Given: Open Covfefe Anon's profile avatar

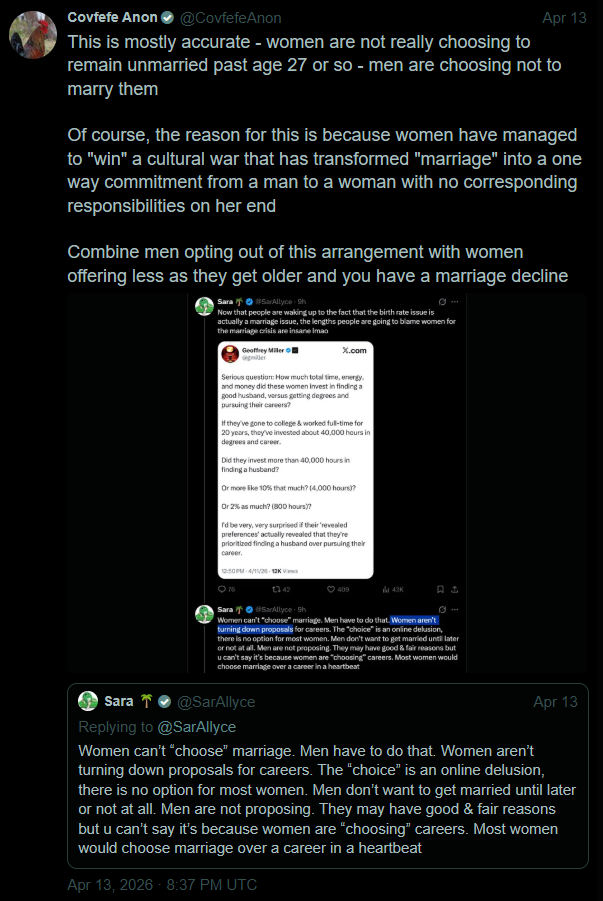Looking at the screenshot, I should (x=32, y=34).
